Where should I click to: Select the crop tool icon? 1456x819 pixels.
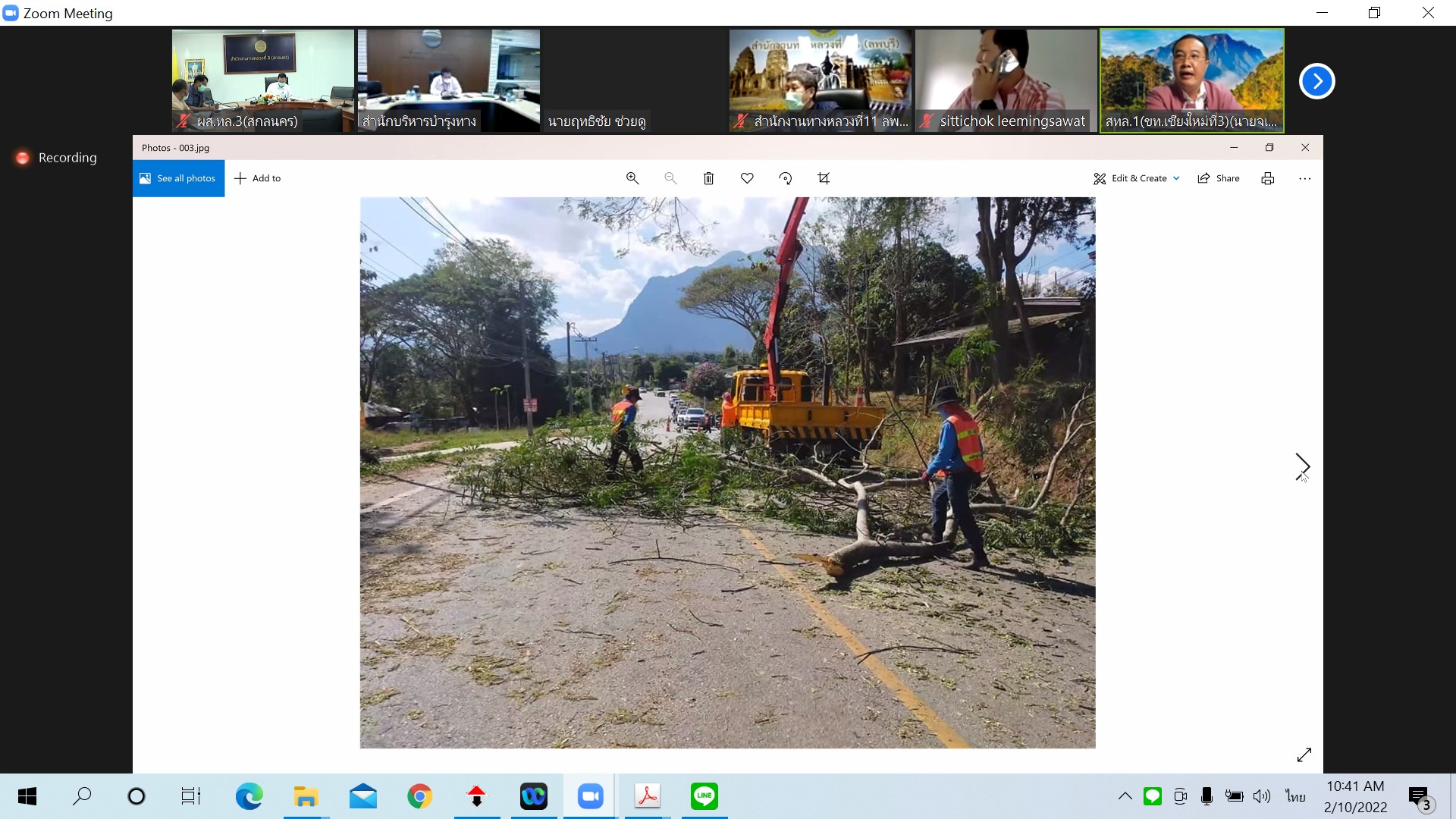[x=824, y=178]
